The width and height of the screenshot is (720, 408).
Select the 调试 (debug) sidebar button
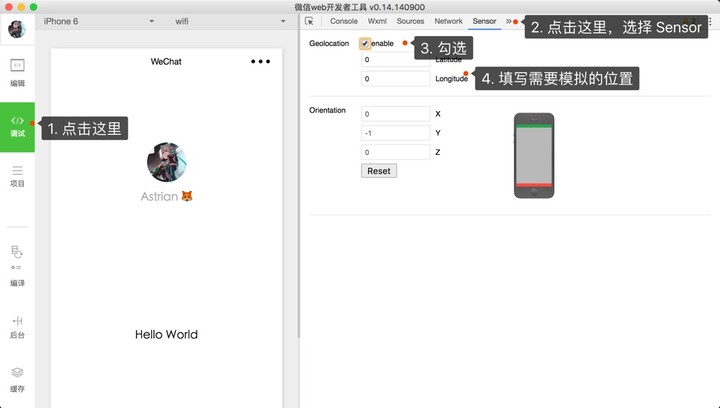[x=17, y=127]
